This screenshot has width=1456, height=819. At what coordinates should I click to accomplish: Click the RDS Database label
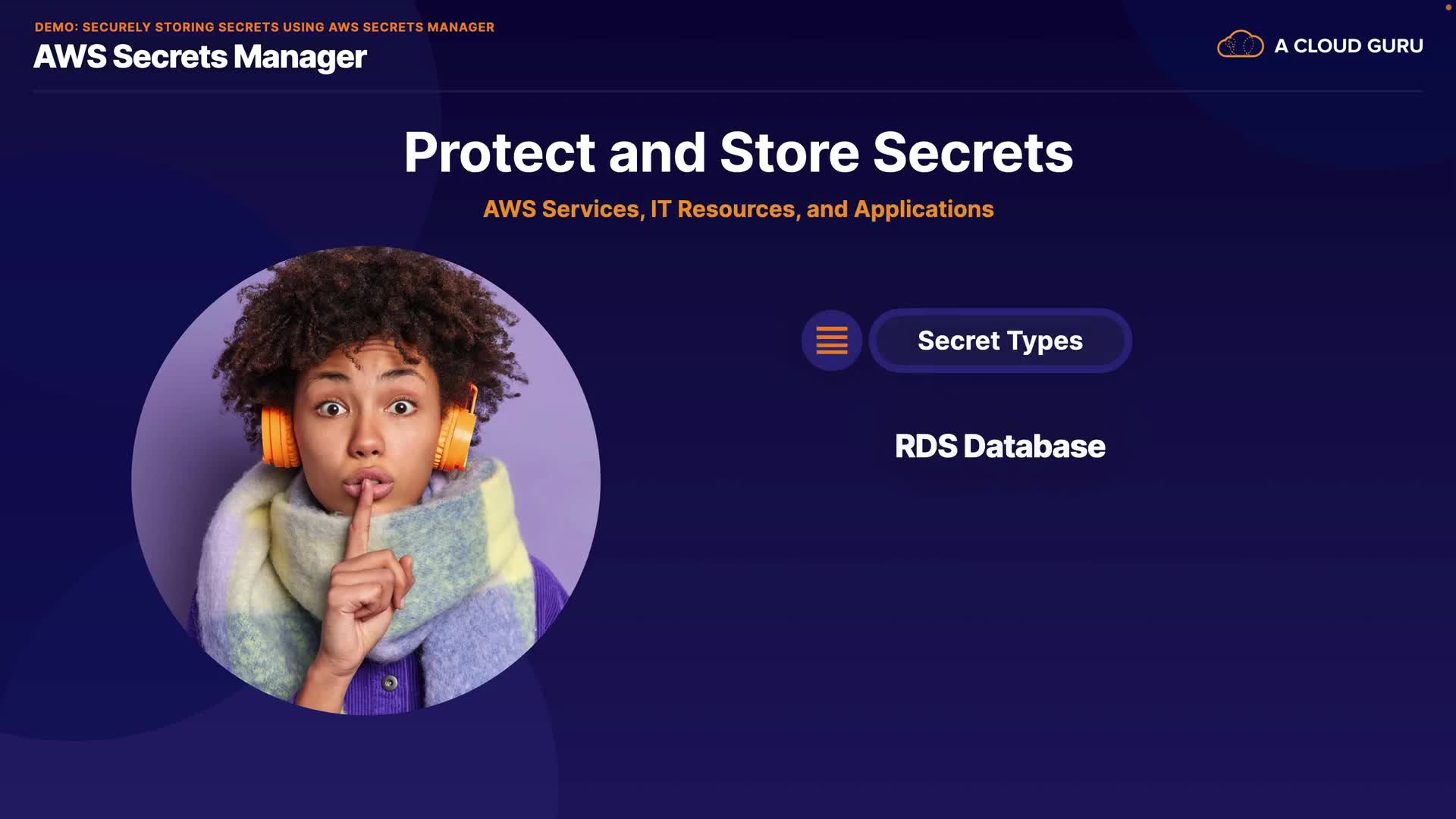tap(1000, 446)
